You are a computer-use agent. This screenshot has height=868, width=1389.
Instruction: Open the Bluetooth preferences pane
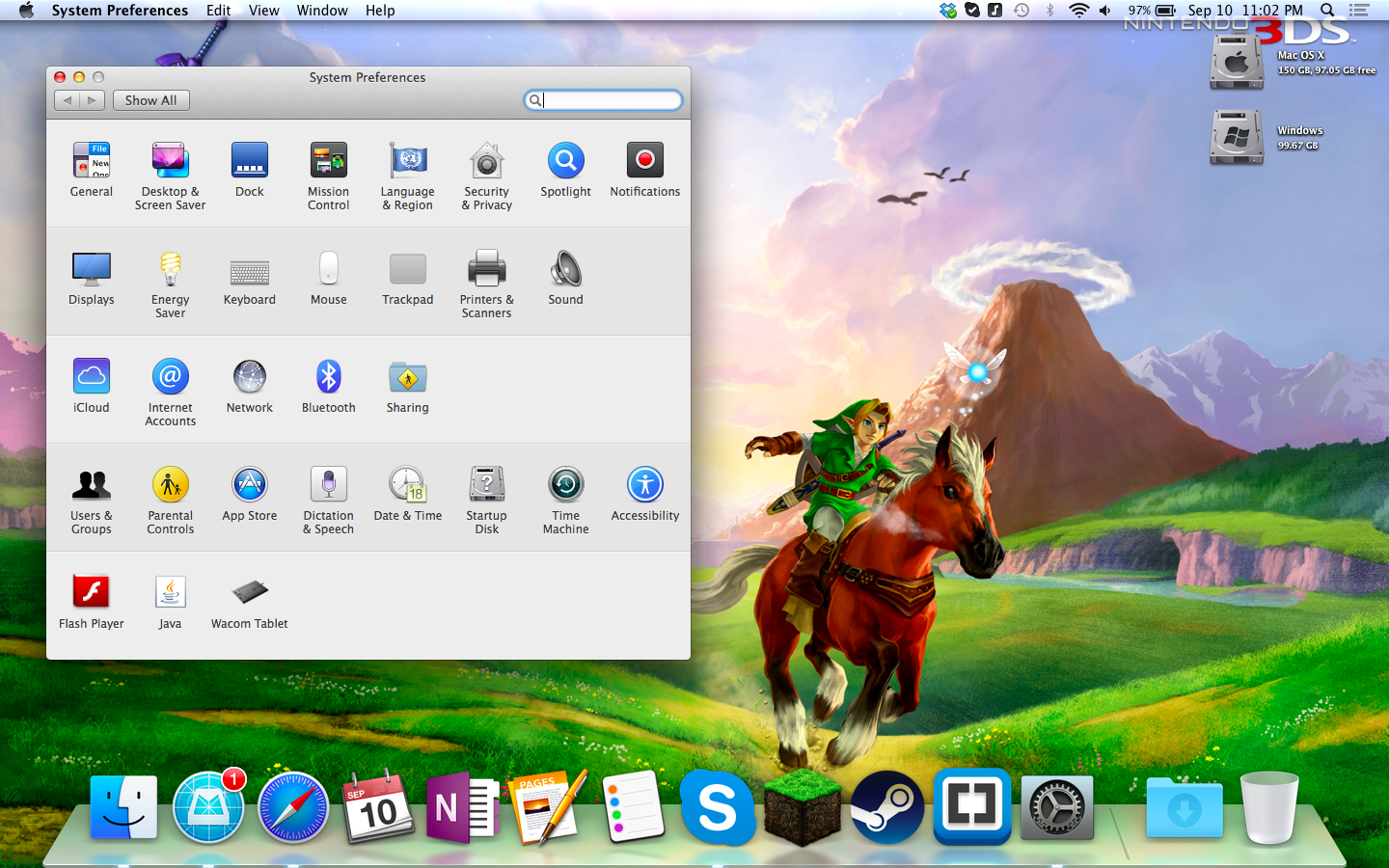point(329,386)
